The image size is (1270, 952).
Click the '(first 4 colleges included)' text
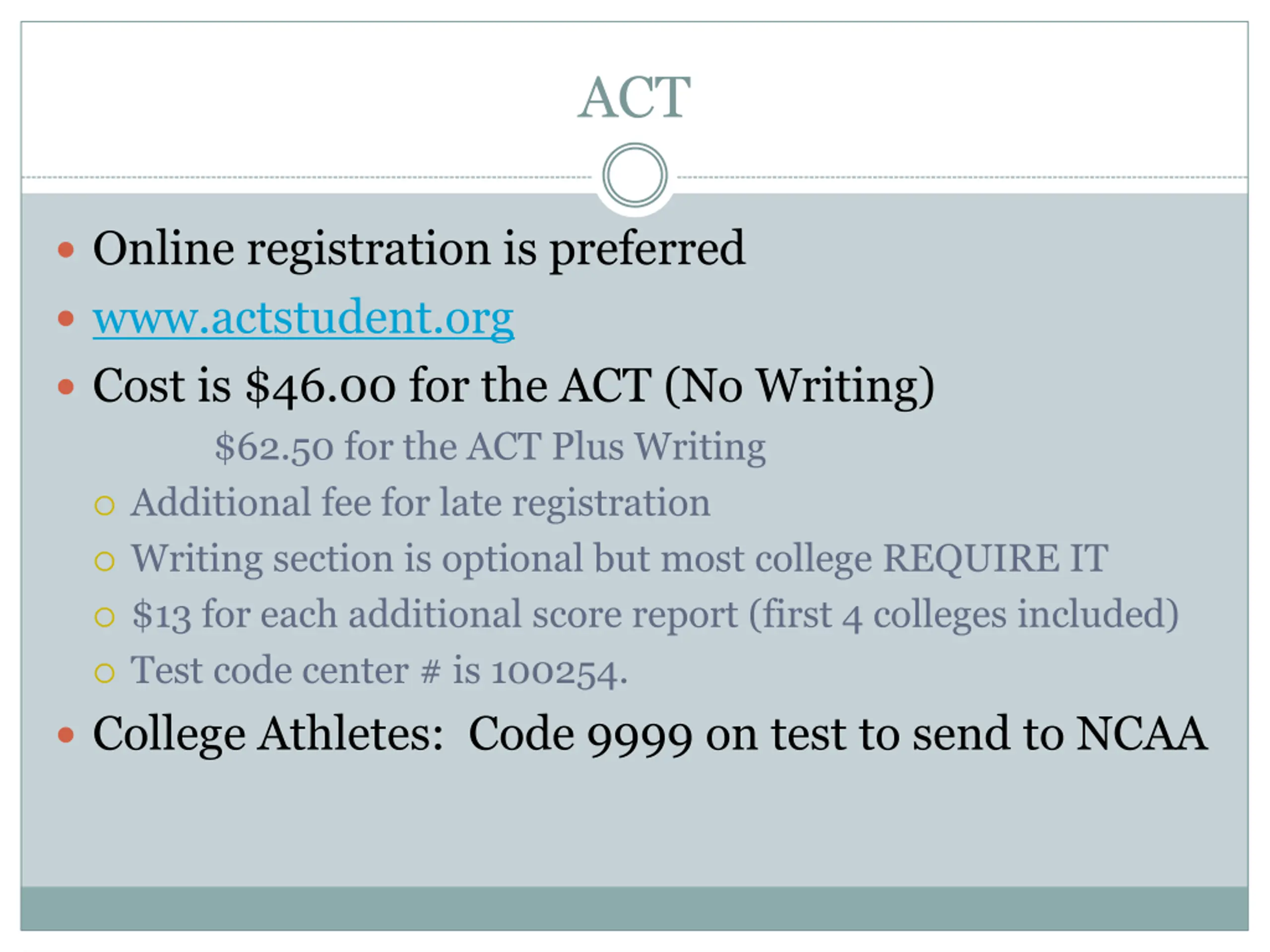964,614
